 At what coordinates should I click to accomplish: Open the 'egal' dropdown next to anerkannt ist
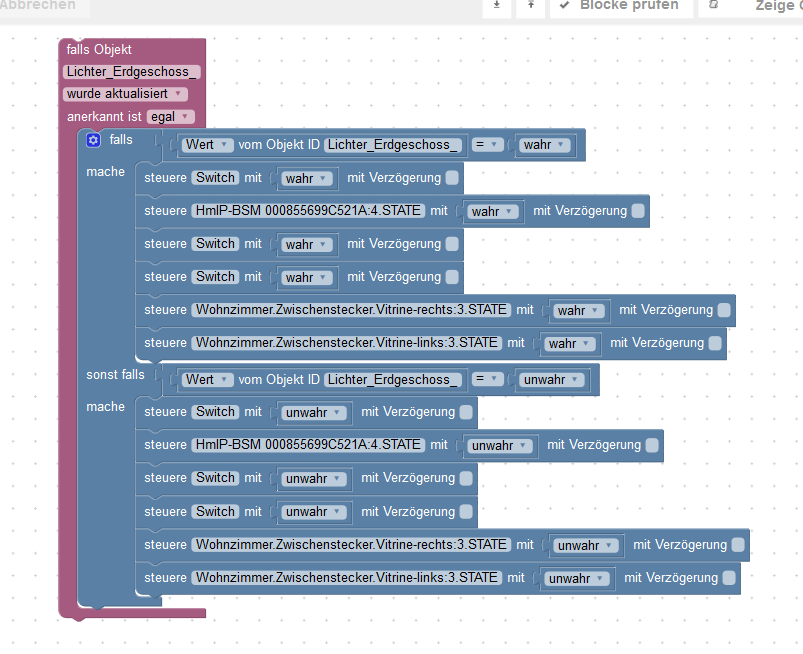pos(171,117)
